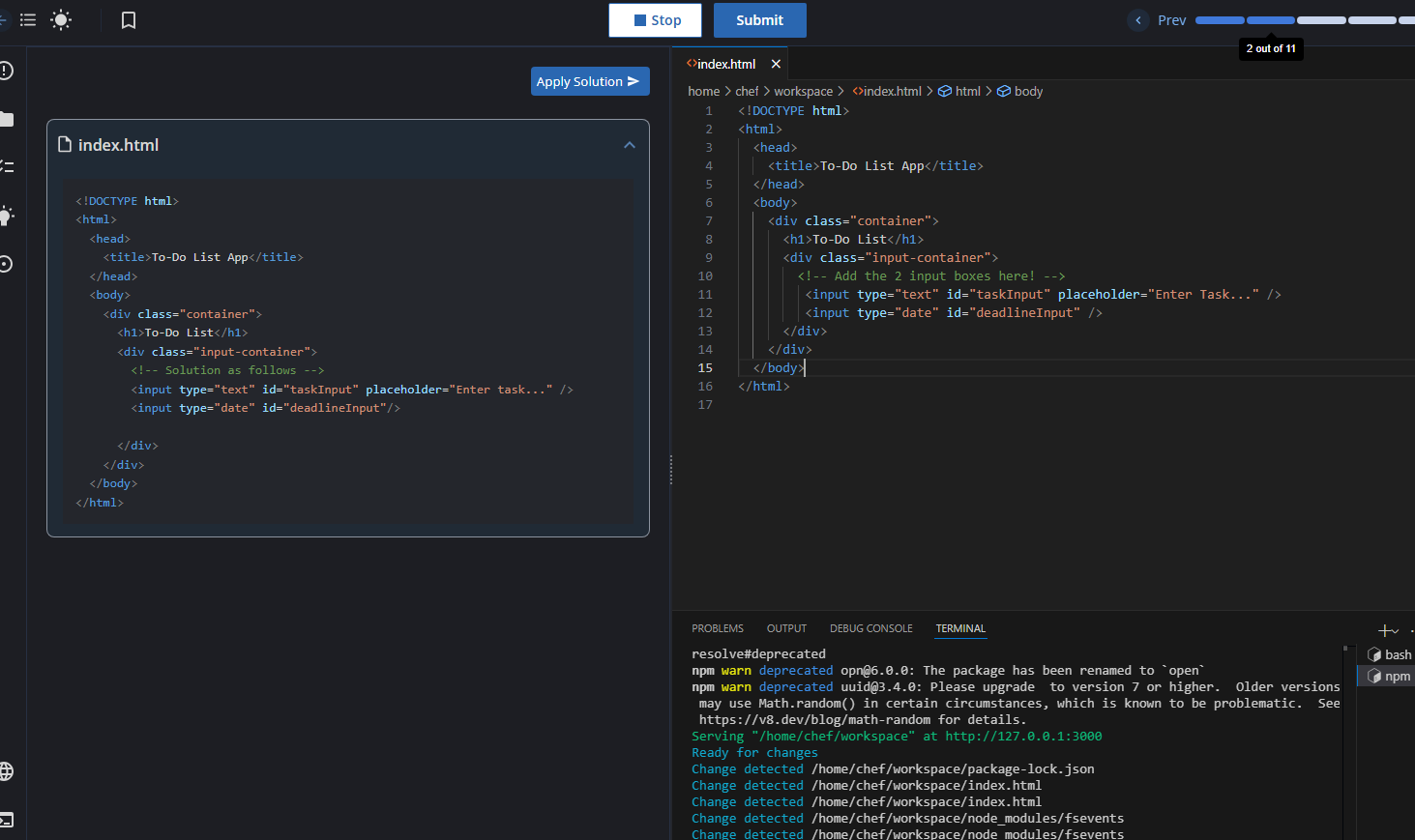
Task: Open the terminal icon at sidebar bottom
Action: point(7,820)
